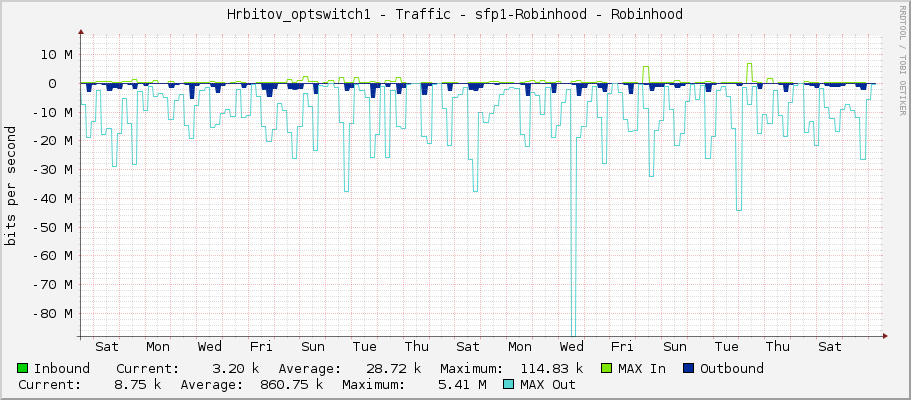Click the '10 M' y-axis label

point(56,55)
